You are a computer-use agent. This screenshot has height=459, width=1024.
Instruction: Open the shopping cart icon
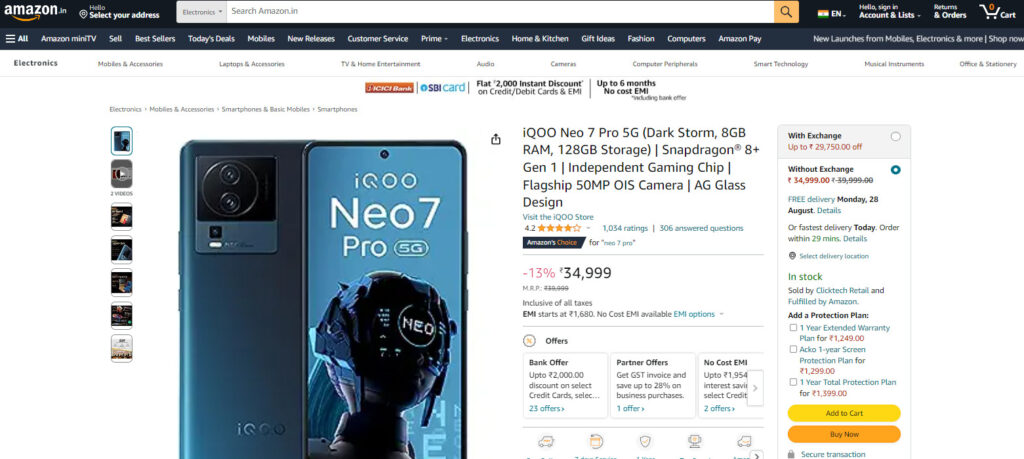[x=997, y=12]
